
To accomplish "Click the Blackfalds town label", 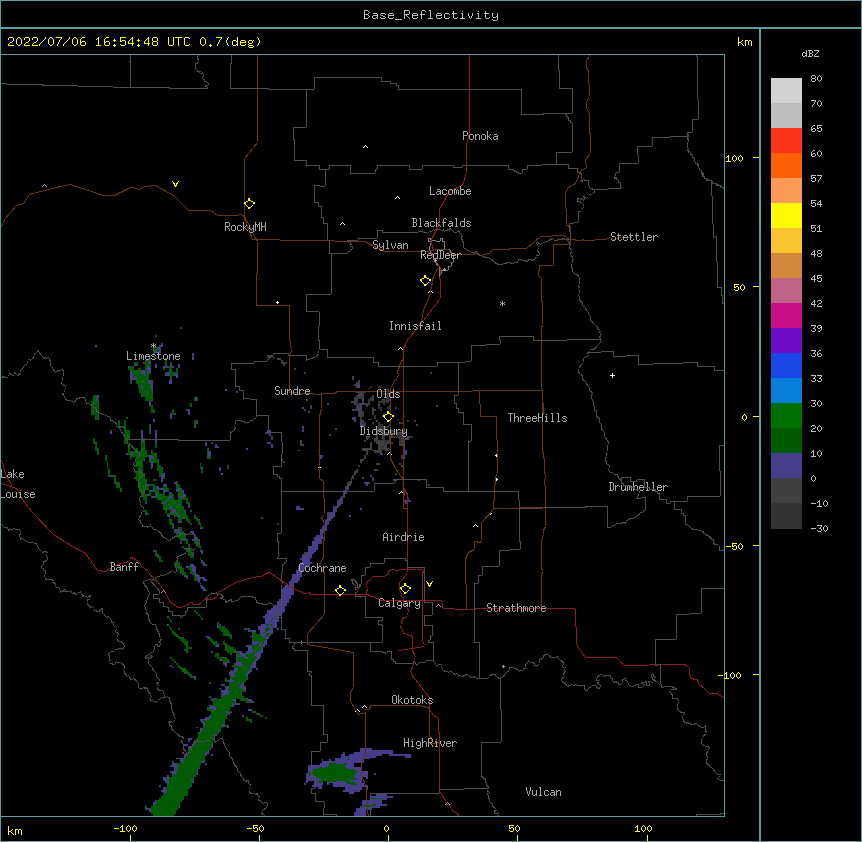I will click(441, 223).
